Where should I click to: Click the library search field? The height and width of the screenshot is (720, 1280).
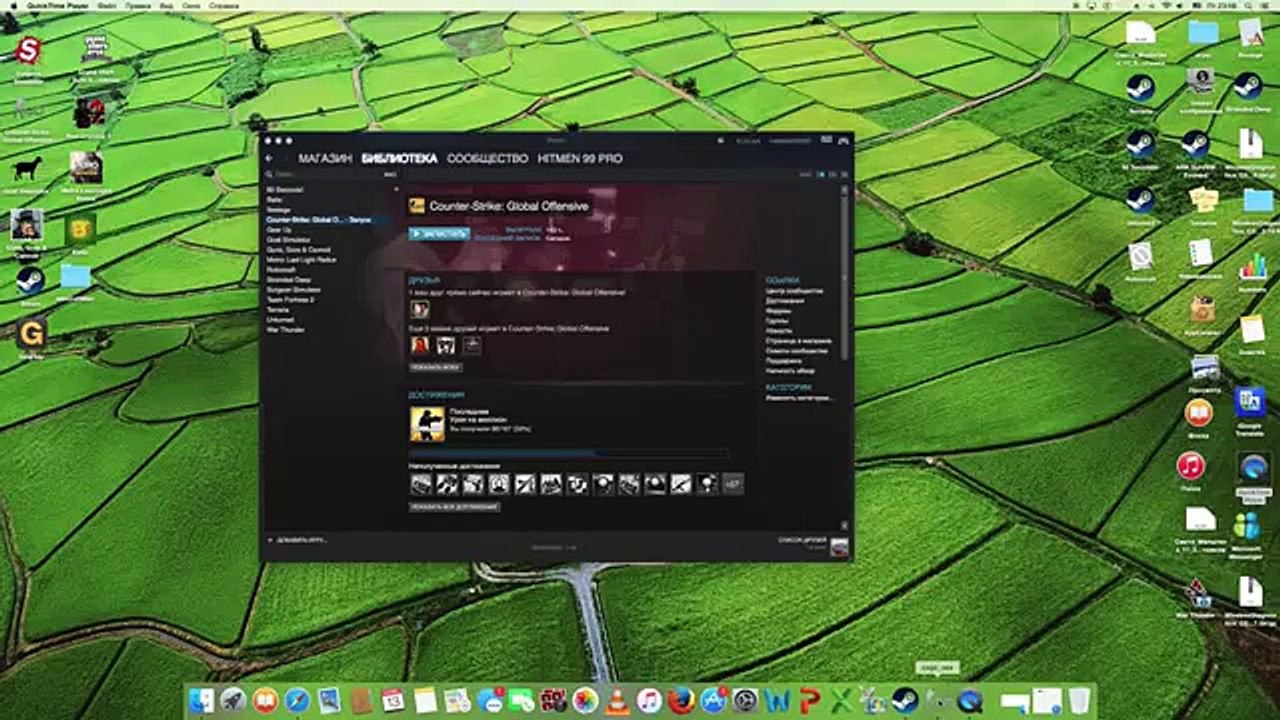pos(325,175)
